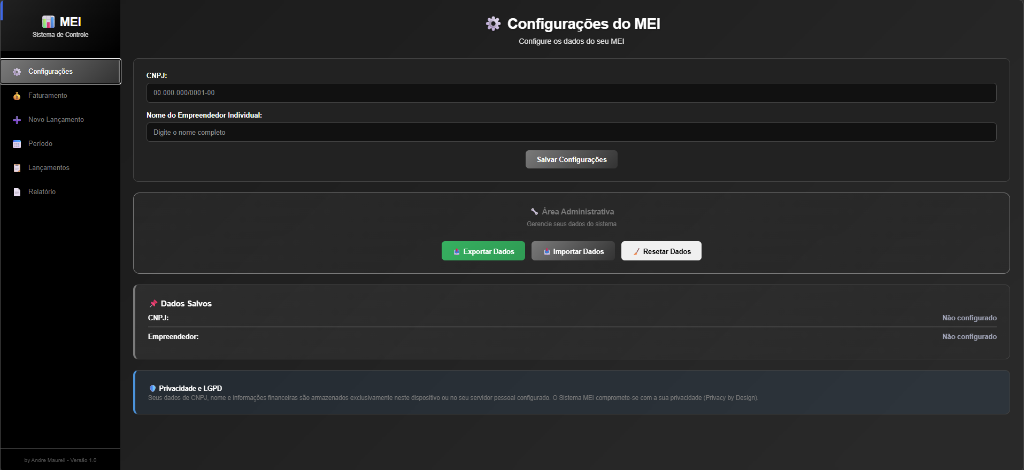Image resolution: width=1024 pixels, height=470 pixels.
Task: Click the white Resetar Dados button
Action: tap(661, 251)
